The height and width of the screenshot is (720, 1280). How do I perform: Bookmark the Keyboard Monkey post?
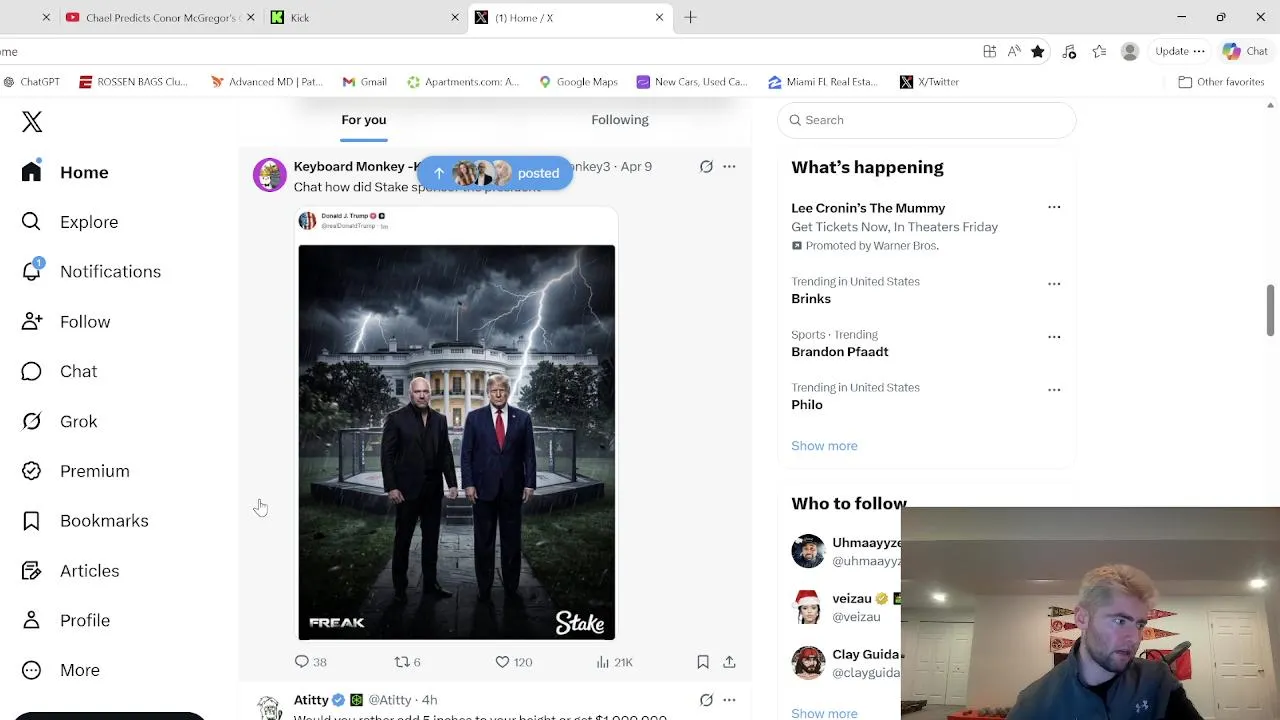coord(703,662)
